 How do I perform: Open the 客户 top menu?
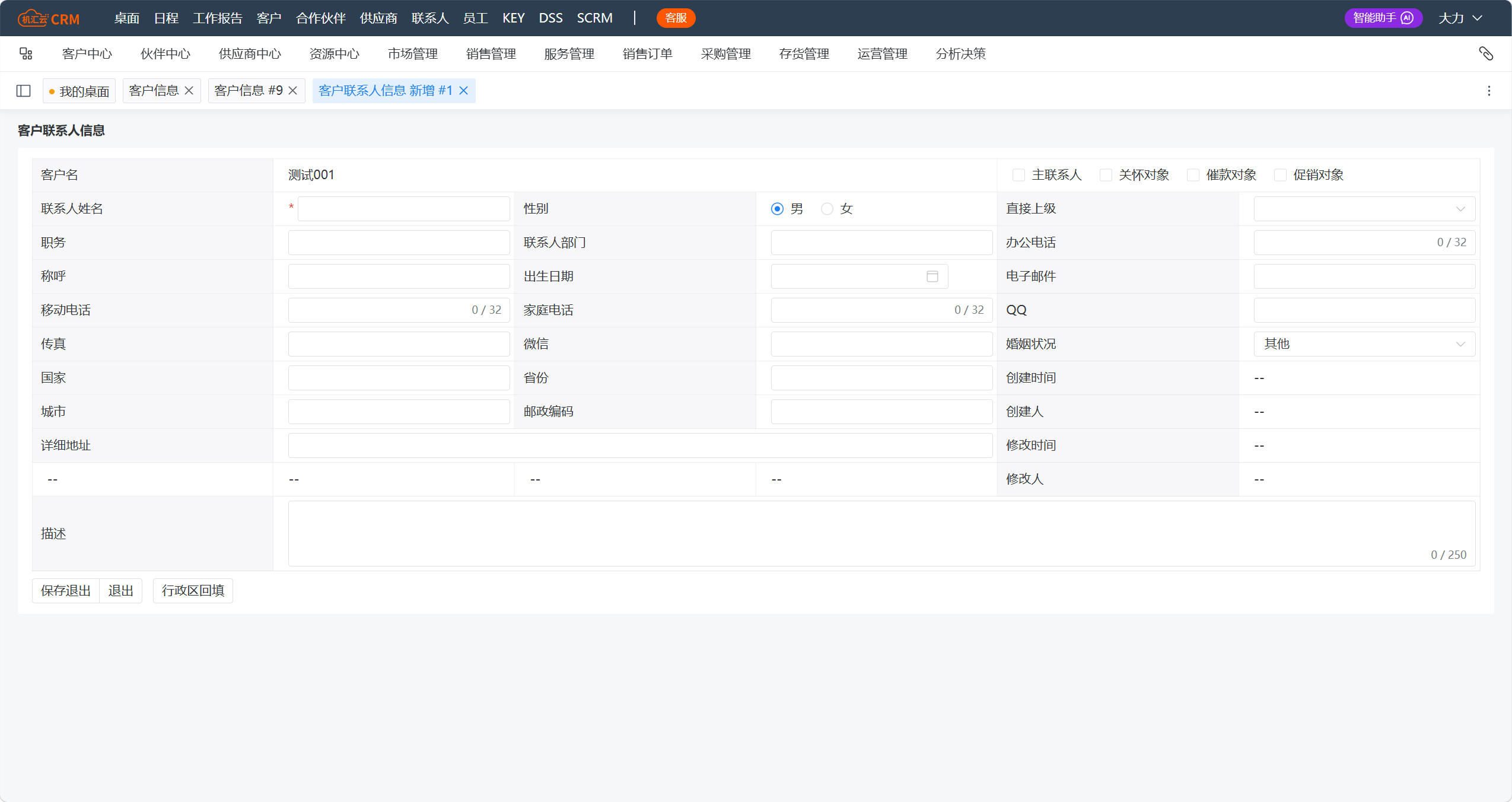pos(269,18)
